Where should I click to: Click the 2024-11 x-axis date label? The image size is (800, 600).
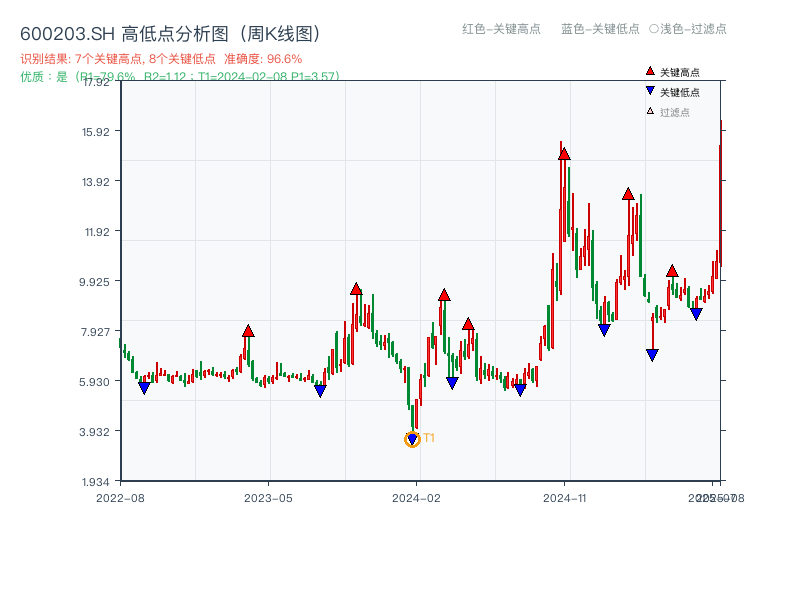pos(564,498)
